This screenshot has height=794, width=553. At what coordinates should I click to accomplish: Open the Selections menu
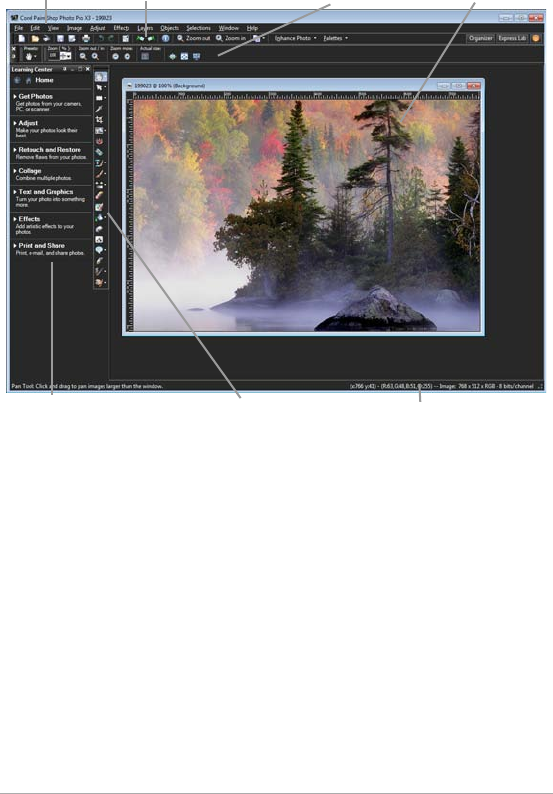pyautogui.click(x=199, y=28)
